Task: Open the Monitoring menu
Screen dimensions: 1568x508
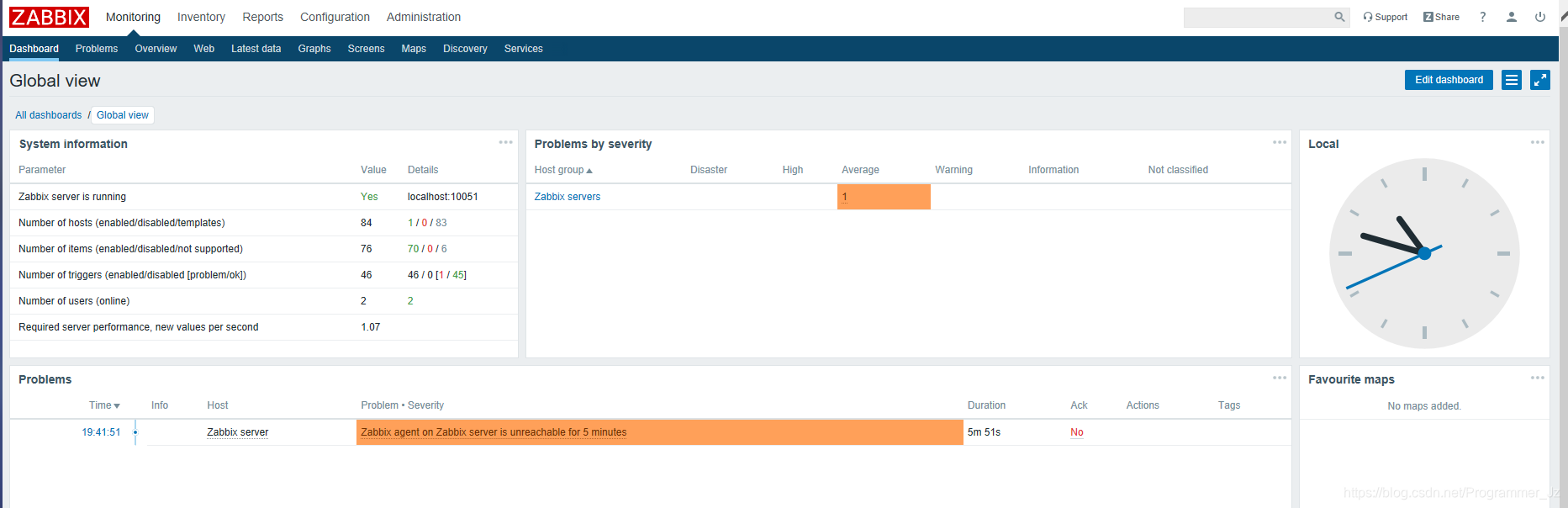Action: 133,17
